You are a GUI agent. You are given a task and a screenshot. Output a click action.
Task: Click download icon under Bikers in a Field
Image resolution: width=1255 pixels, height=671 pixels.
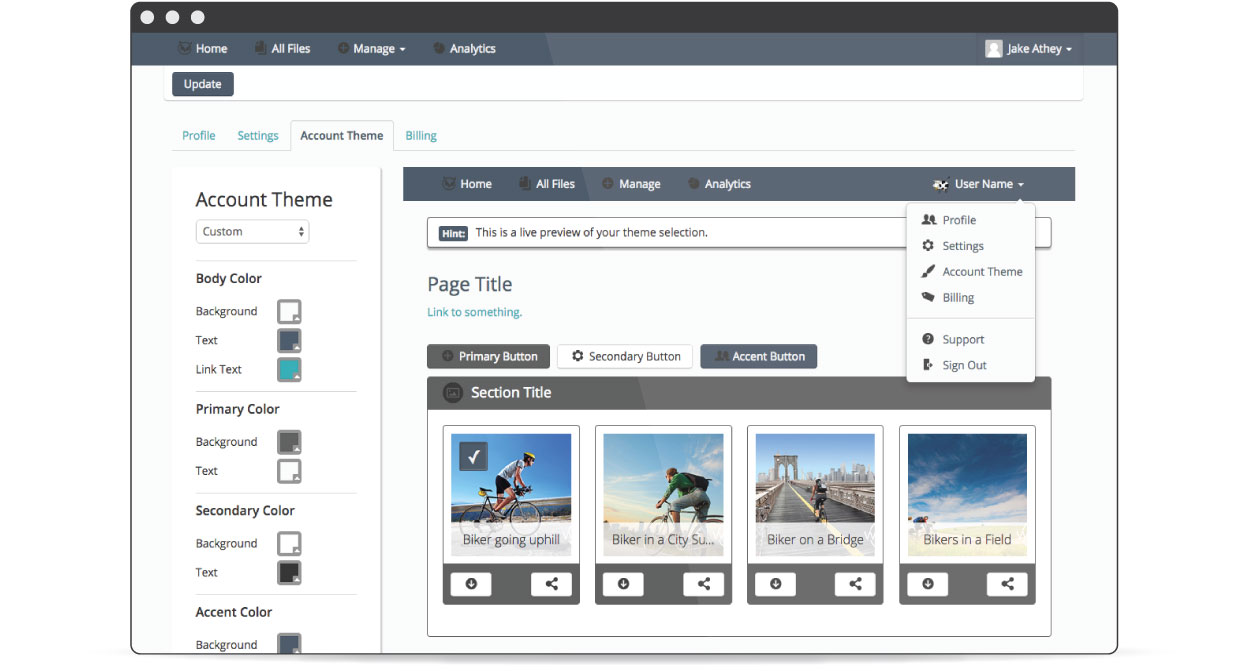tap(927, 584)
